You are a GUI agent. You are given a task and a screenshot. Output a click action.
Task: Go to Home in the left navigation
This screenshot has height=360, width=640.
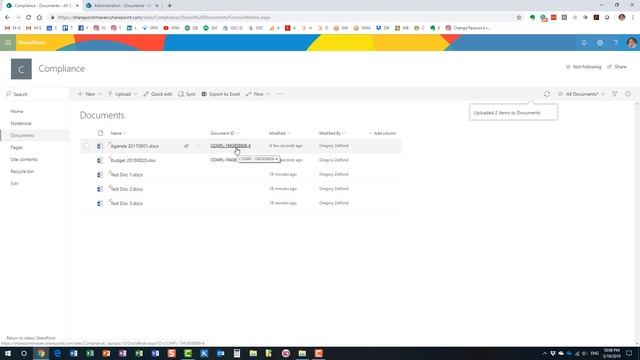pyautogui.click(x=17, y=111)
